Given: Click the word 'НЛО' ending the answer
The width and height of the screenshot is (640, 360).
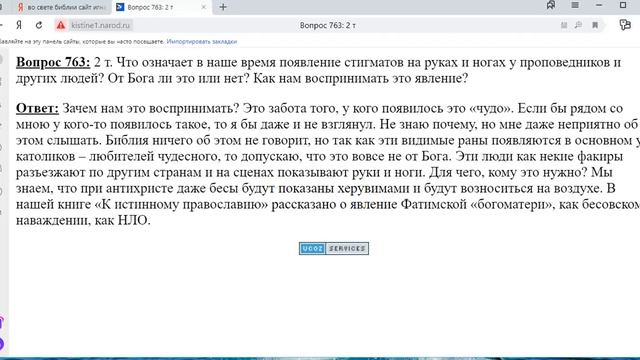Looking at the screenshot, I should pos(132,220).
